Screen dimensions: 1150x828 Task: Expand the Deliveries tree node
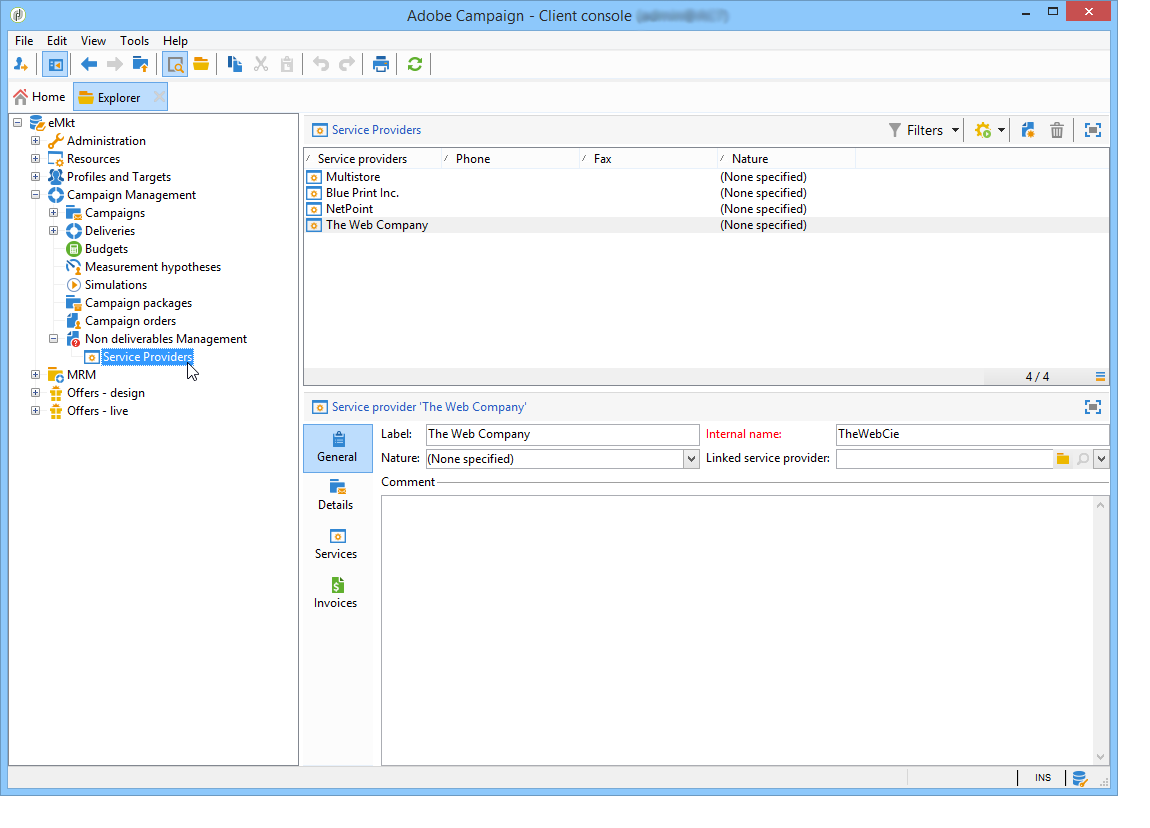coord(54,231)
